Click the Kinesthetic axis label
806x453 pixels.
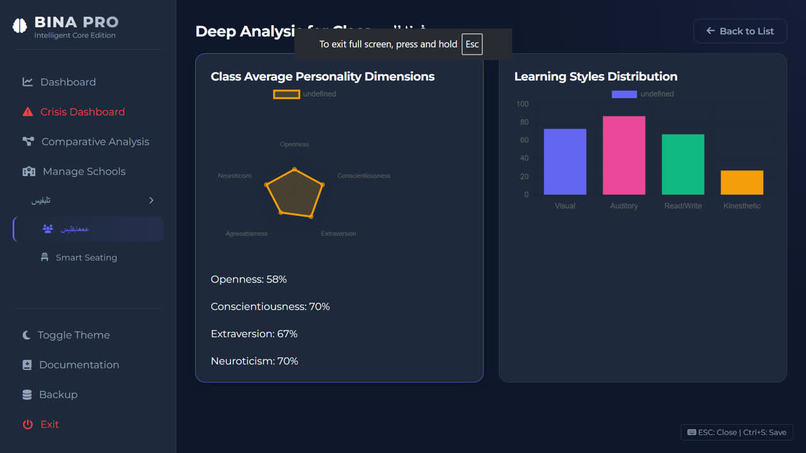742,206
